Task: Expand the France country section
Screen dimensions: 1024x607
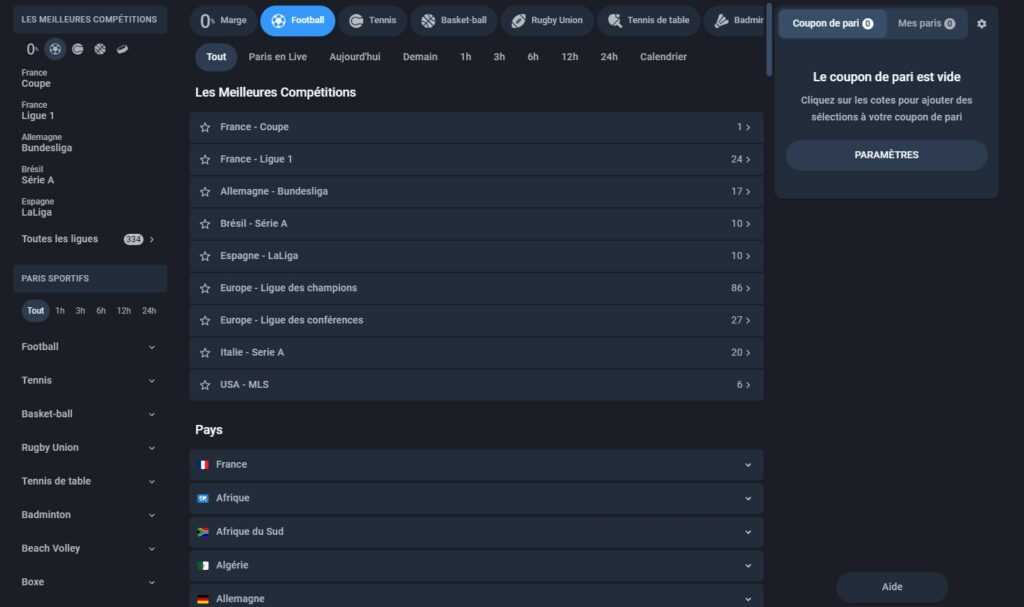Action: (476, 465)
